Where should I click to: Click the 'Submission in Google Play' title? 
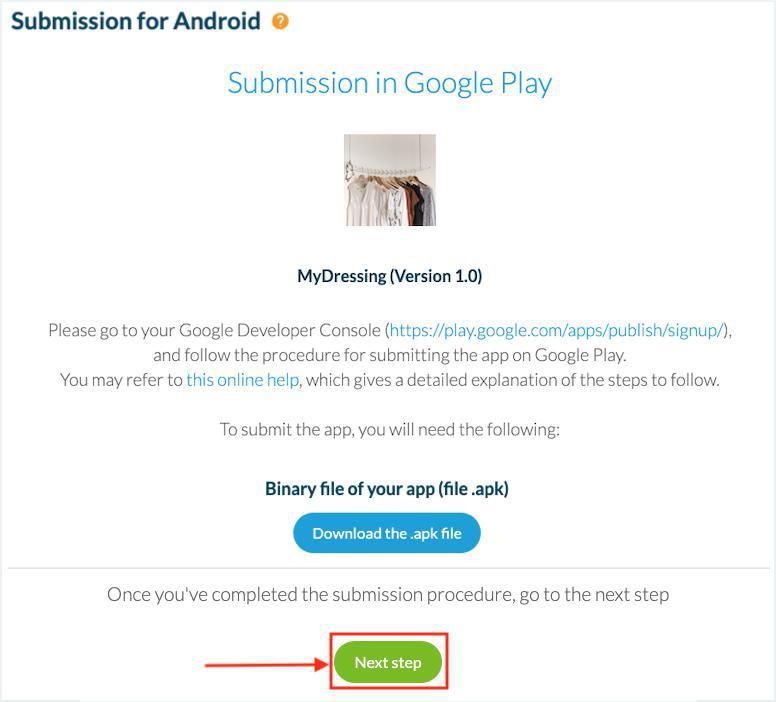[389, 82]
